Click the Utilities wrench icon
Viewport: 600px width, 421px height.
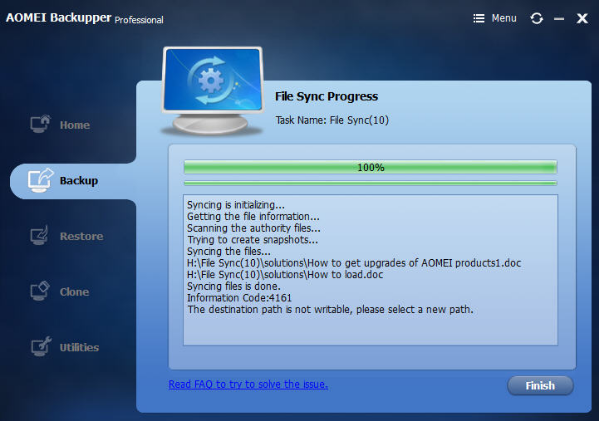point(41,346)
